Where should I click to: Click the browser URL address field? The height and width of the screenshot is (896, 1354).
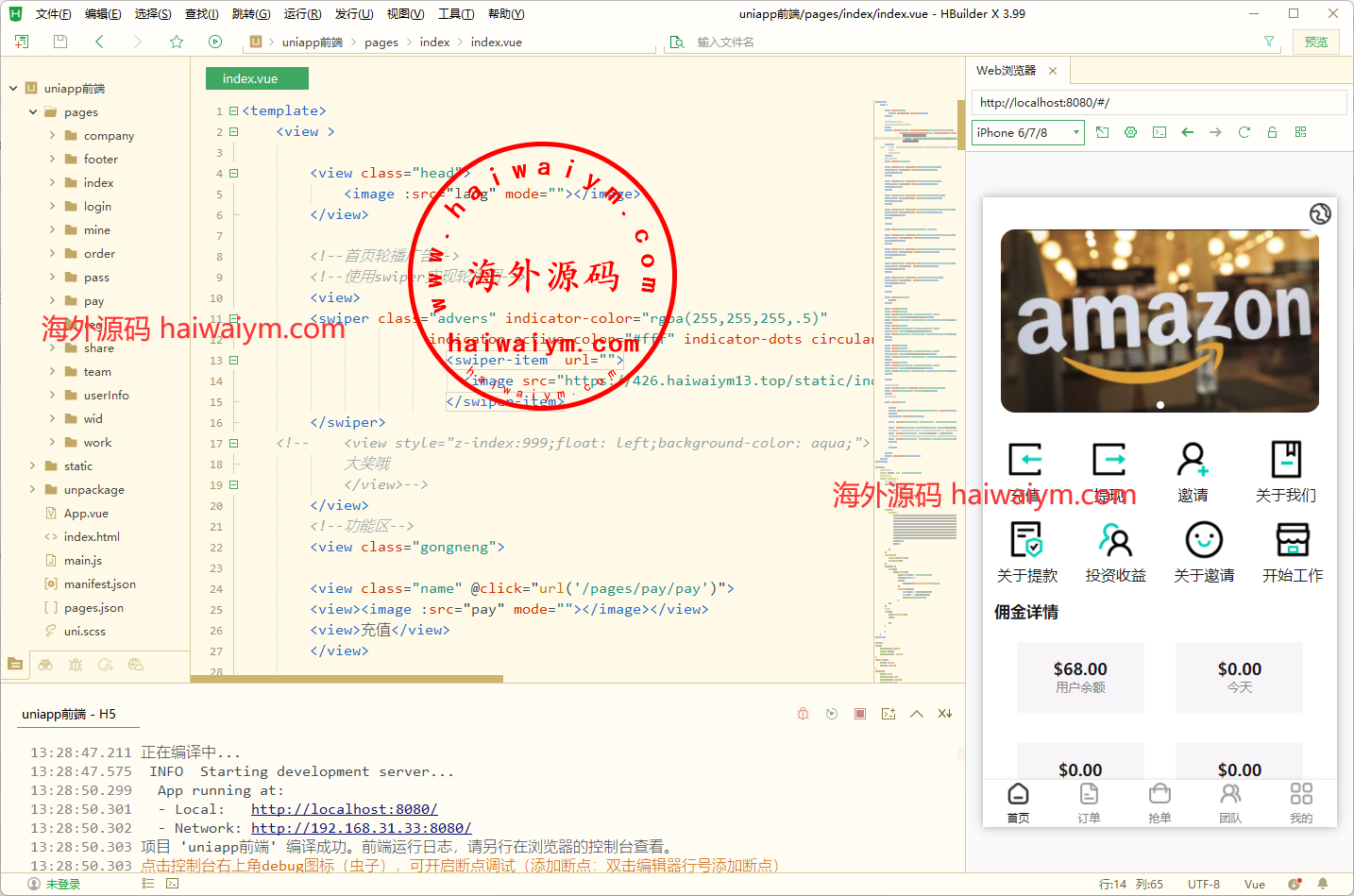click(1158, 103)
